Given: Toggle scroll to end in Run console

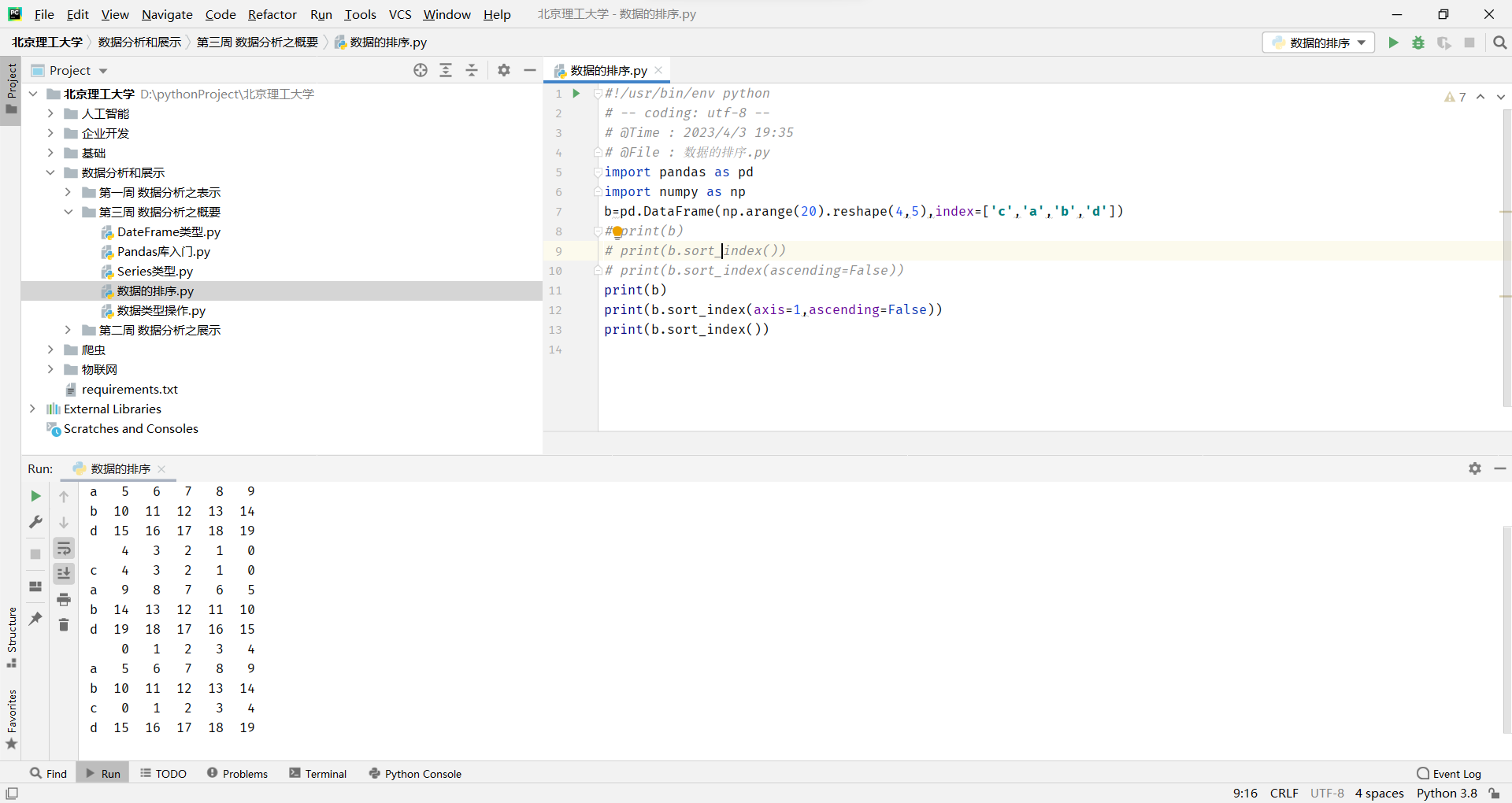Looking at the screenshot, I should point(64,574).
